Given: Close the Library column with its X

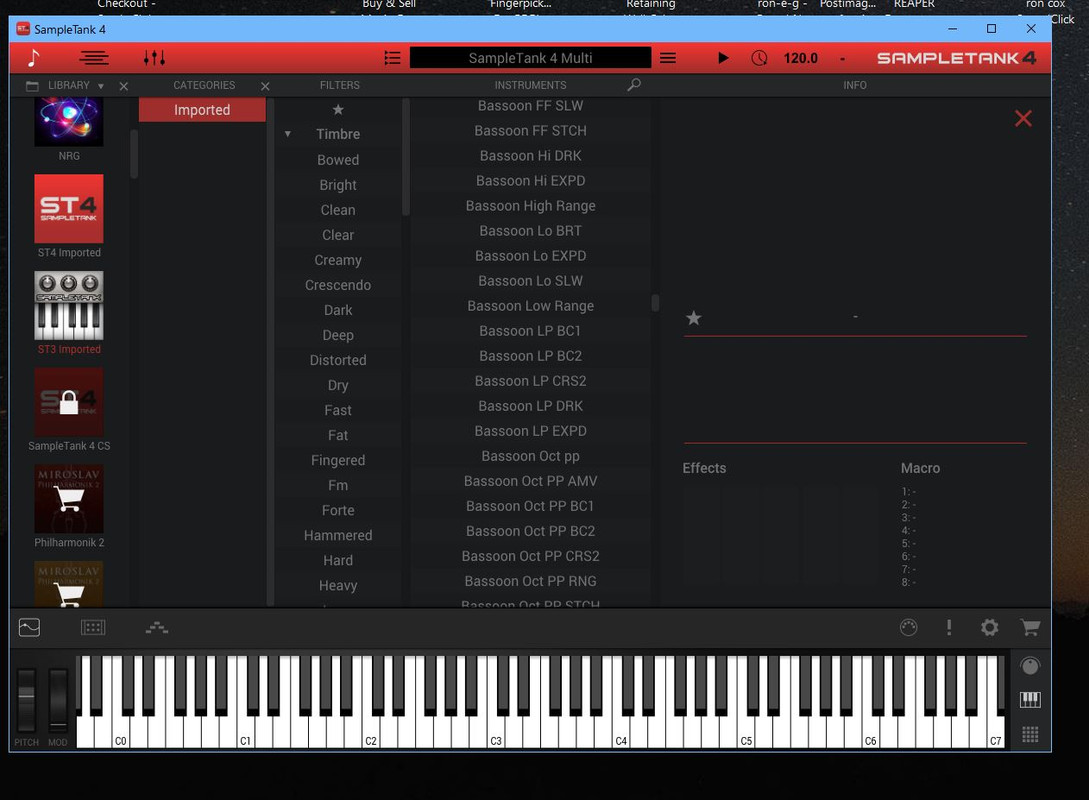Looking at the screenshot, I should pos(124,86).
